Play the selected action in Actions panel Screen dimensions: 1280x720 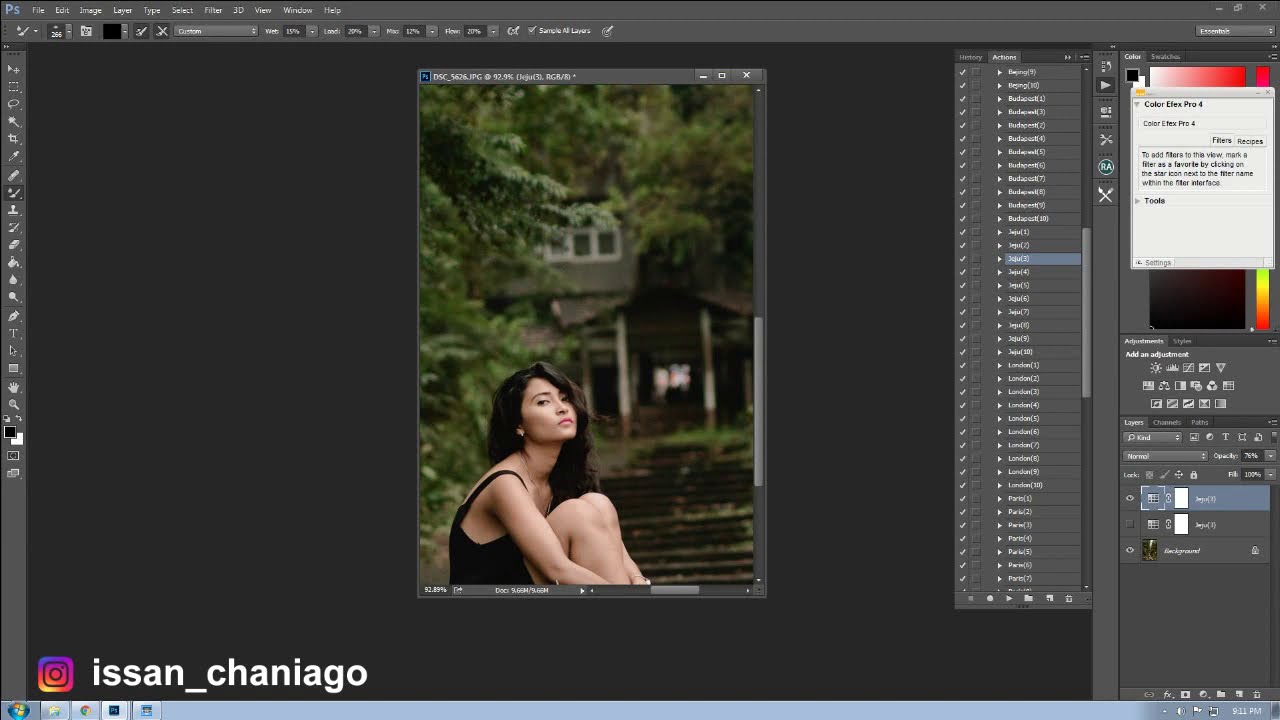(1009, 598)
